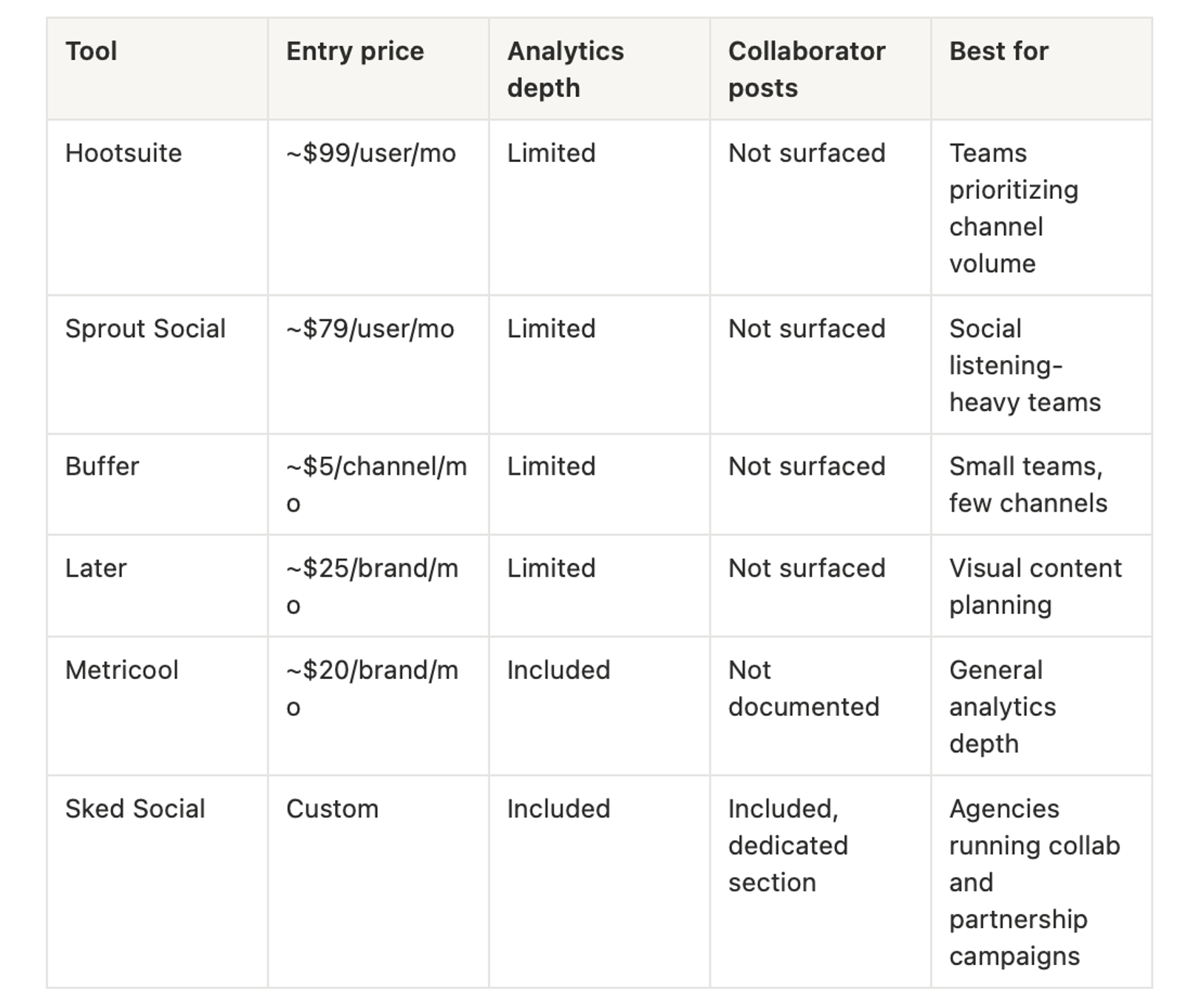Click the Visual content planning cell
The height and width of the screenshot is (1008, 1183).
coord(1041,586)
